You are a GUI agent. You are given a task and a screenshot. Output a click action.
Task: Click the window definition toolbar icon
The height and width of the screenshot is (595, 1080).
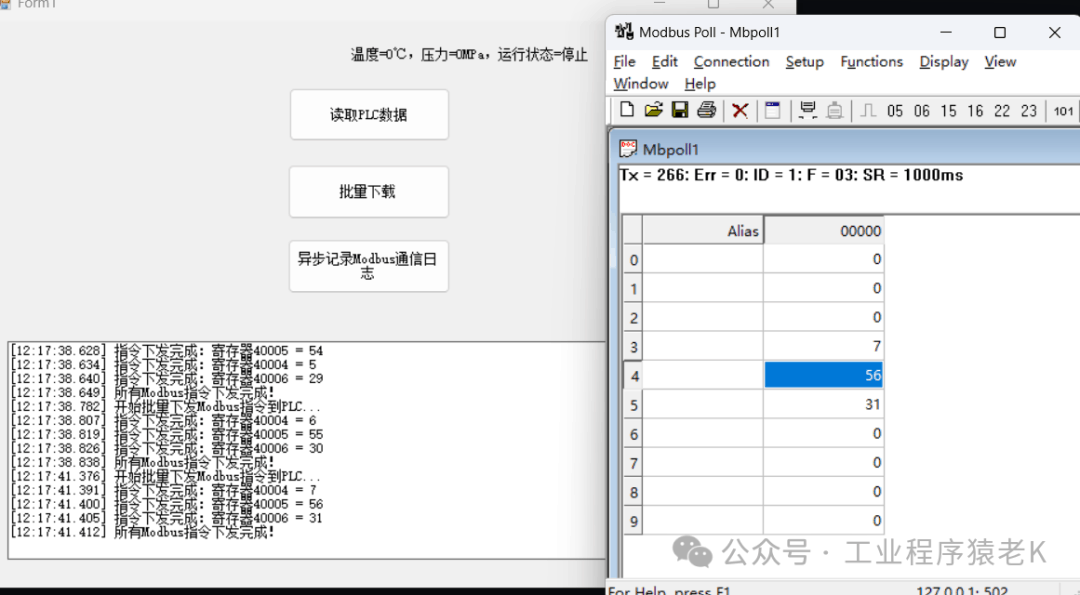[x=773, y=111]
